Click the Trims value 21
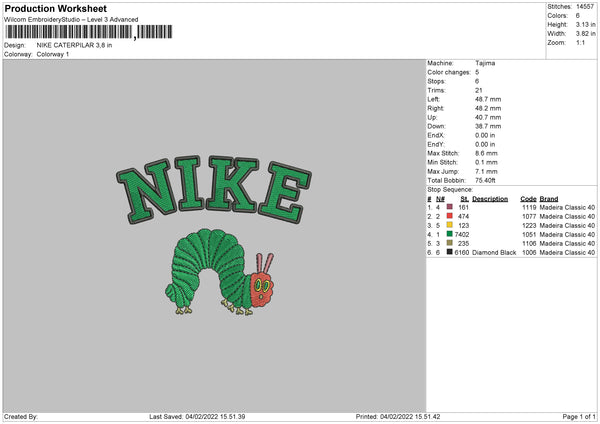The height and width of the screenshot is (424, 600). tap(479, 90)
